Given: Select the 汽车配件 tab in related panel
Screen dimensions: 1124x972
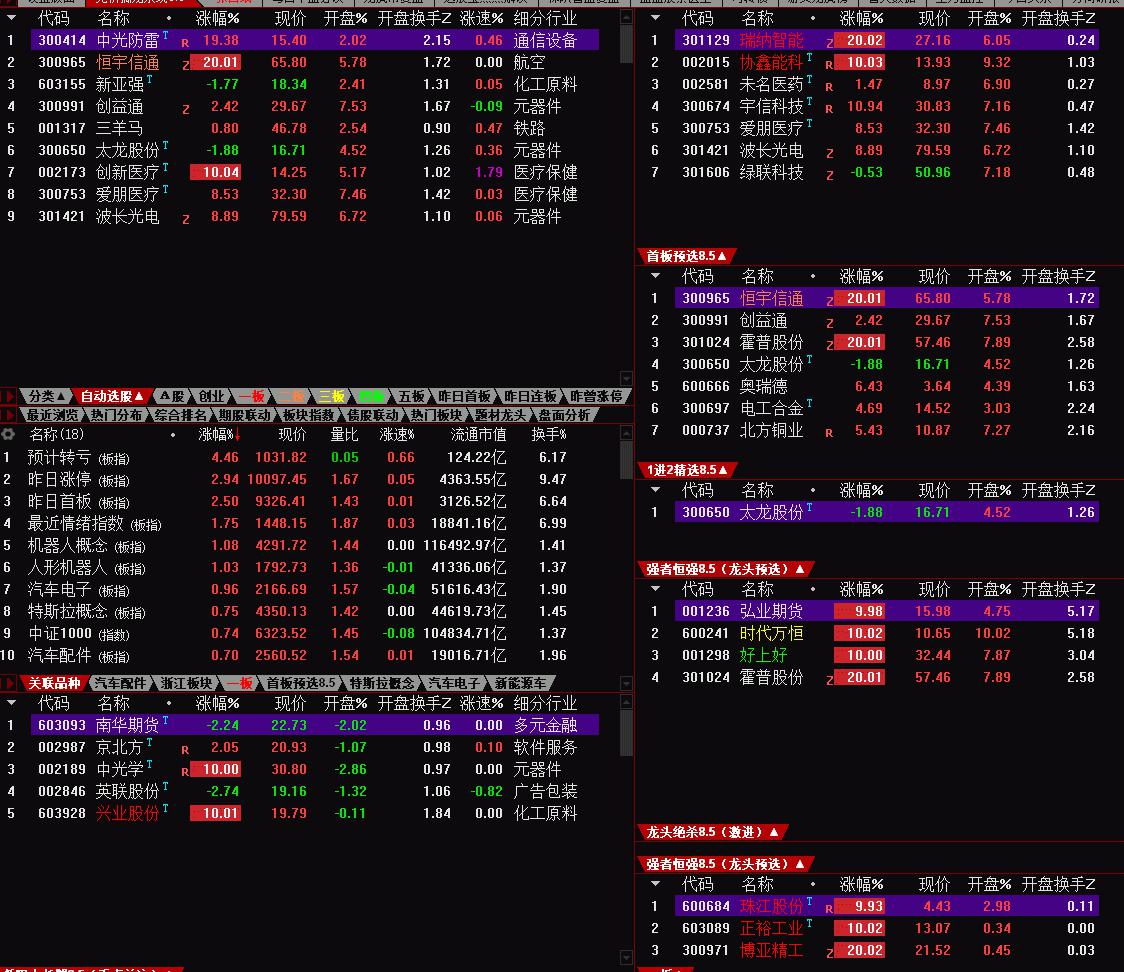Looking at the screenshot, I should pyautogui.click(x=120, y=684).
